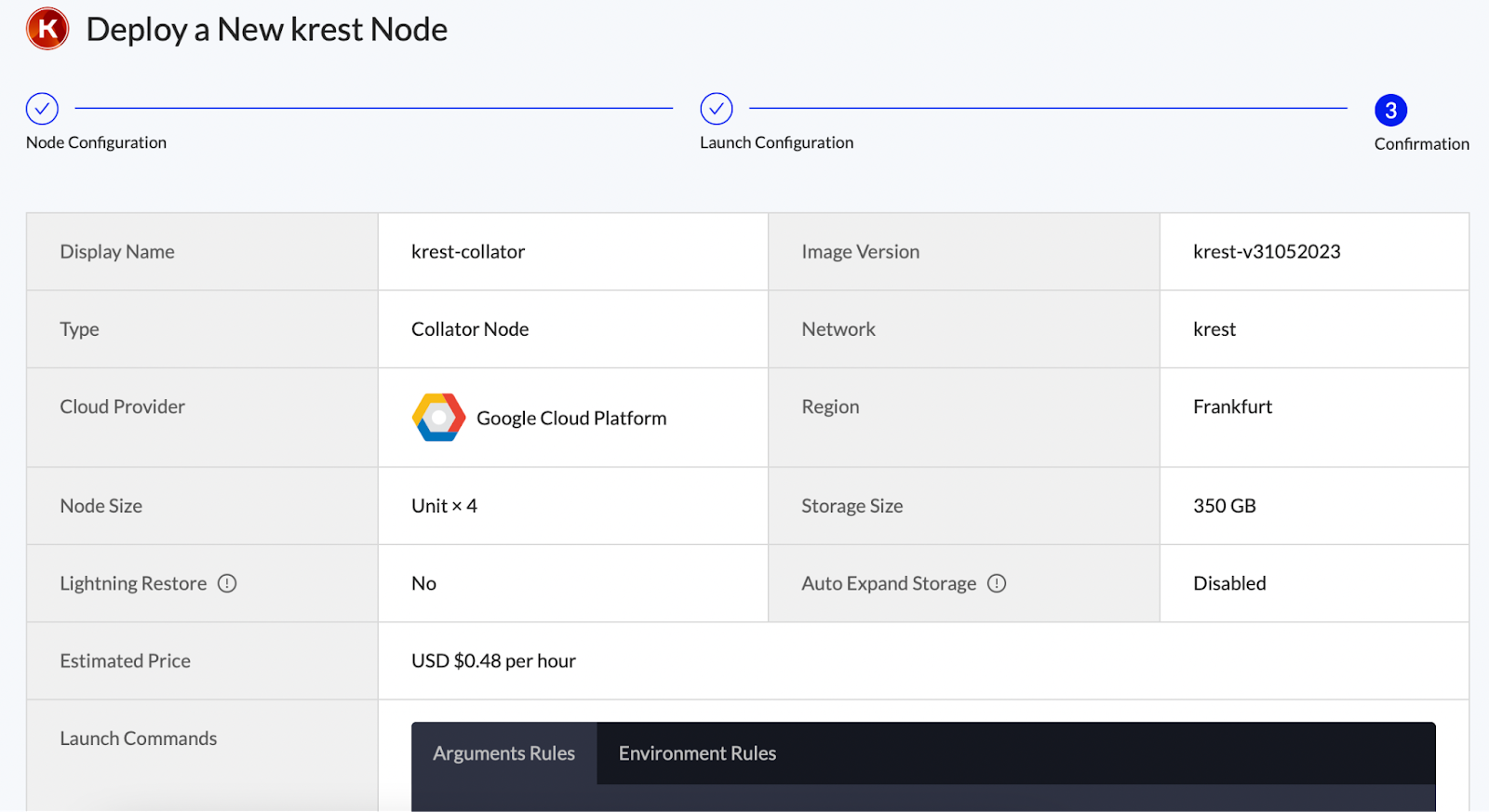Click the Launch Configuration step checkmark
The height and width of the screenshot is (812, 1489).
click(x=717, y=109)
